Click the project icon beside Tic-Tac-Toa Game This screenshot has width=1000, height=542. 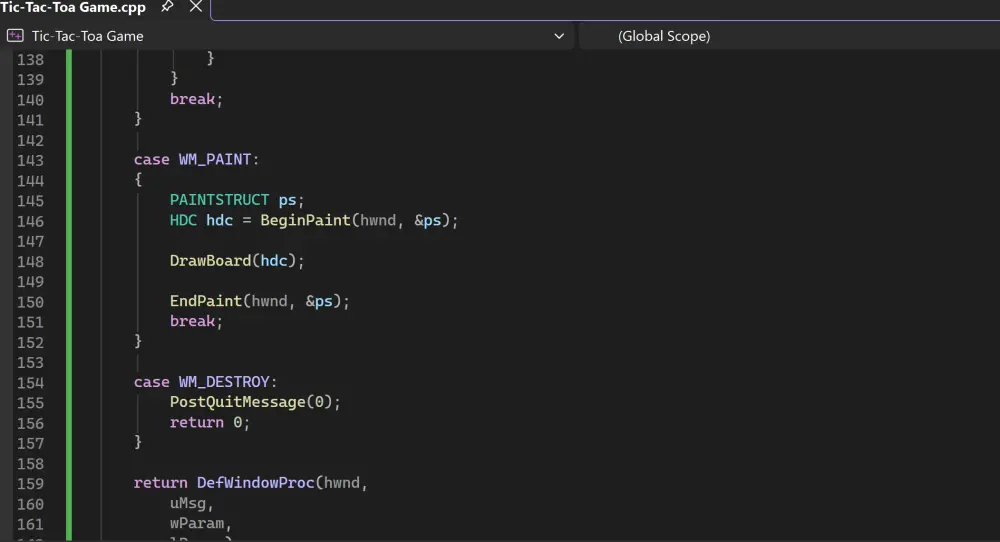[15, 36]
